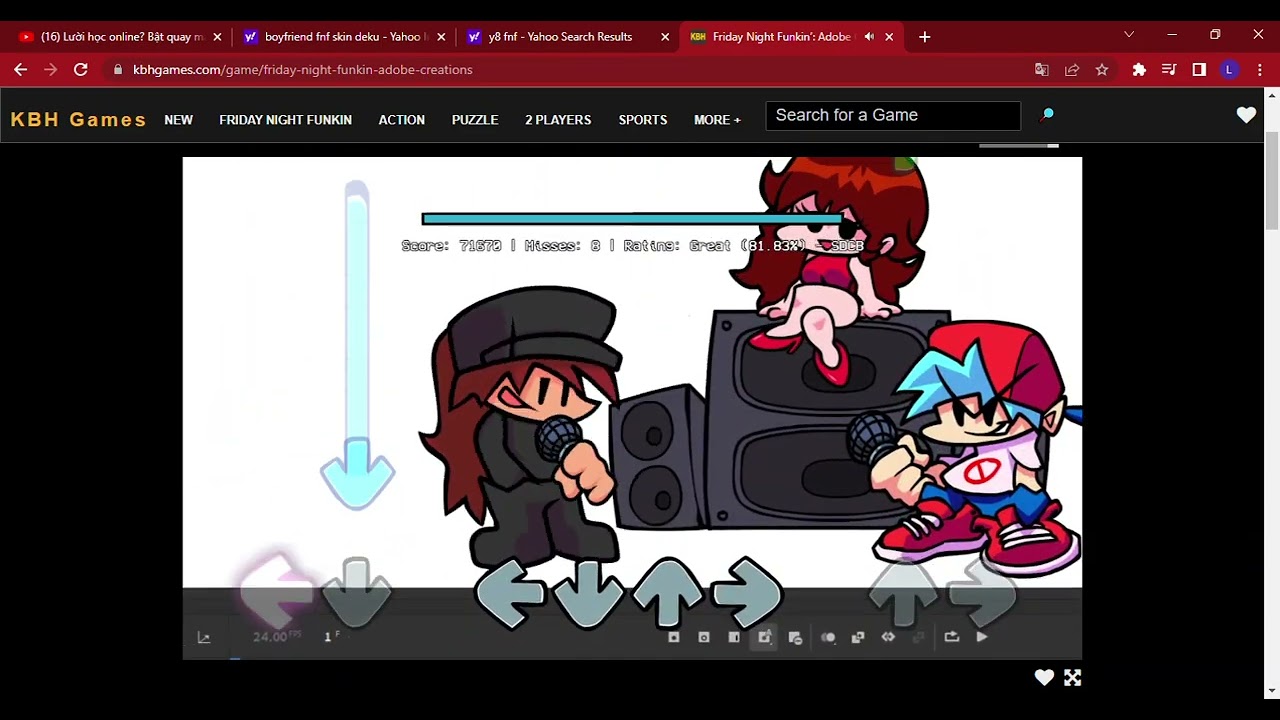Close the boyfriend fnf skin deku tab
The height and width of the screenshot is (720, 1280).
pyautogui.click(x=441, y=37)
